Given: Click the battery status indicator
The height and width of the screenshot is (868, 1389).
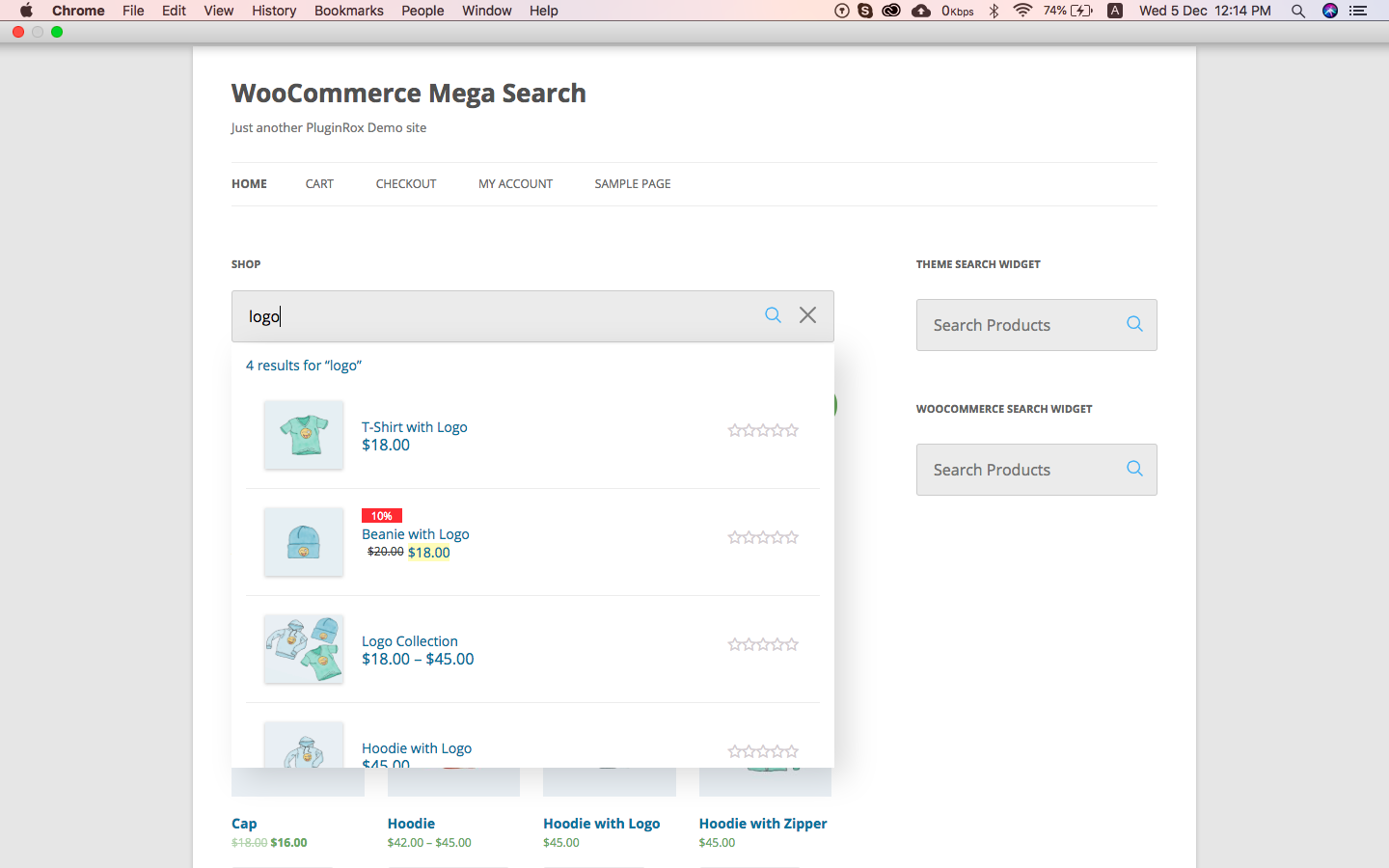Looking at the screenshot, I should tap(1069, 11).
